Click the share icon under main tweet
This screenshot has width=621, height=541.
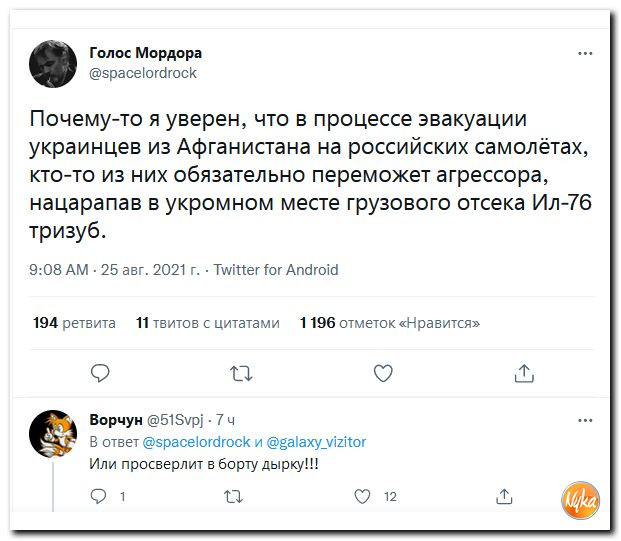[x=524, y=373]
